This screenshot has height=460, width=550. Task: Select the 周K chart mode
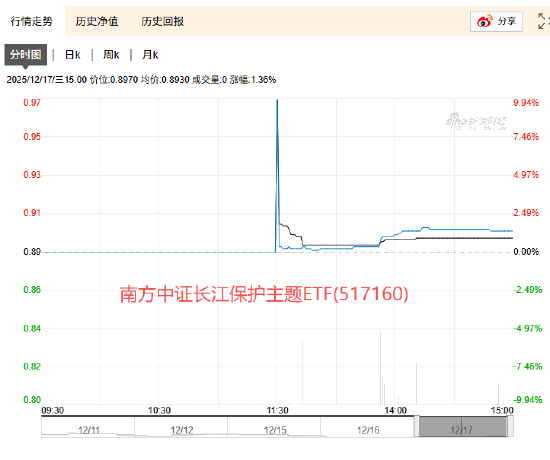click(x=111, y=55)
